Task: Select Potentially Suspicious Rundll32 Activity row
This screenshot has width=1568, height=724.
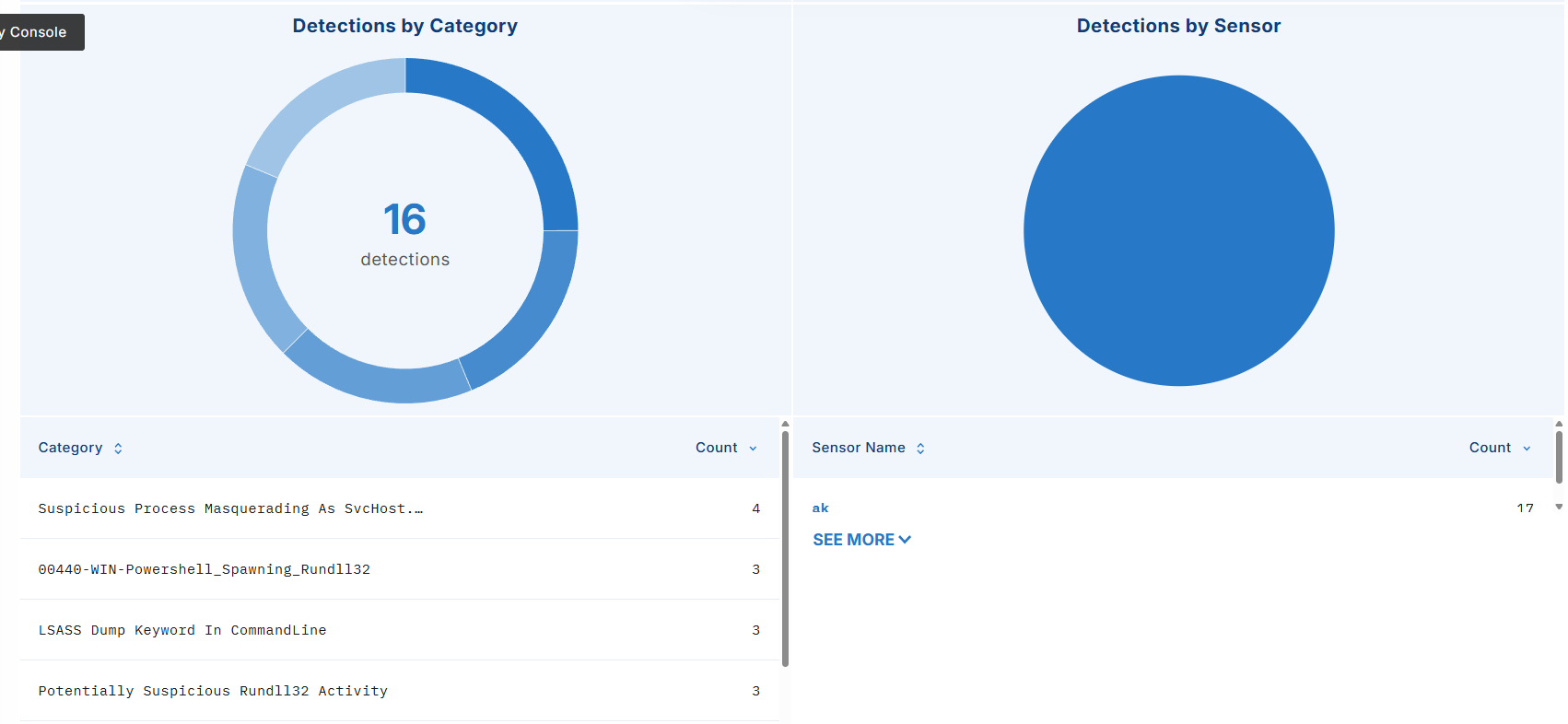Action: [400, 691]
